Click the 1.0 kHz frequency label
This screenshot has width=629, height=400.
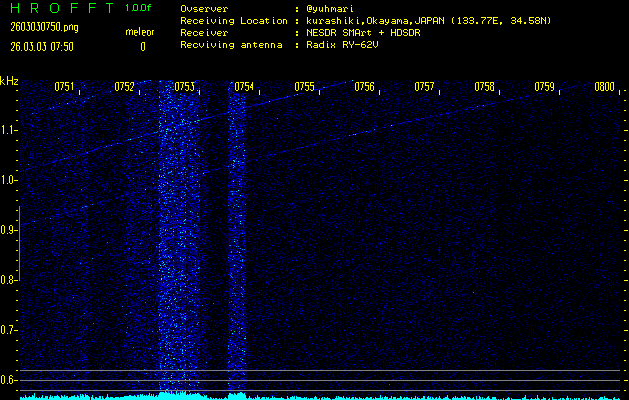pos(9,180)
